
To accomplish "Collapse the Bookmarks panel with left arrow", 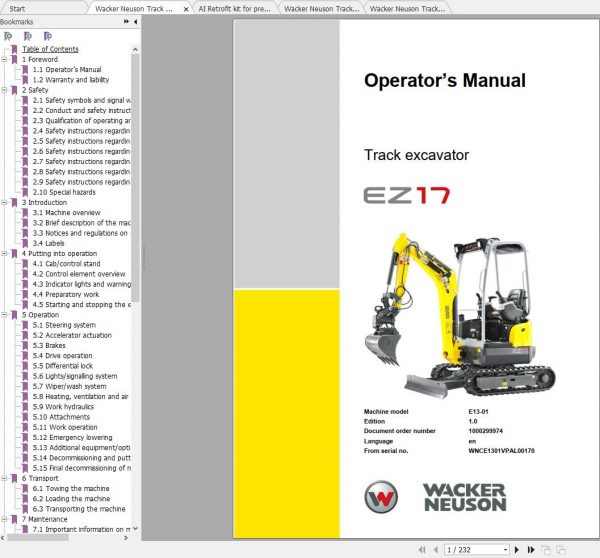I will click(135, 22).
